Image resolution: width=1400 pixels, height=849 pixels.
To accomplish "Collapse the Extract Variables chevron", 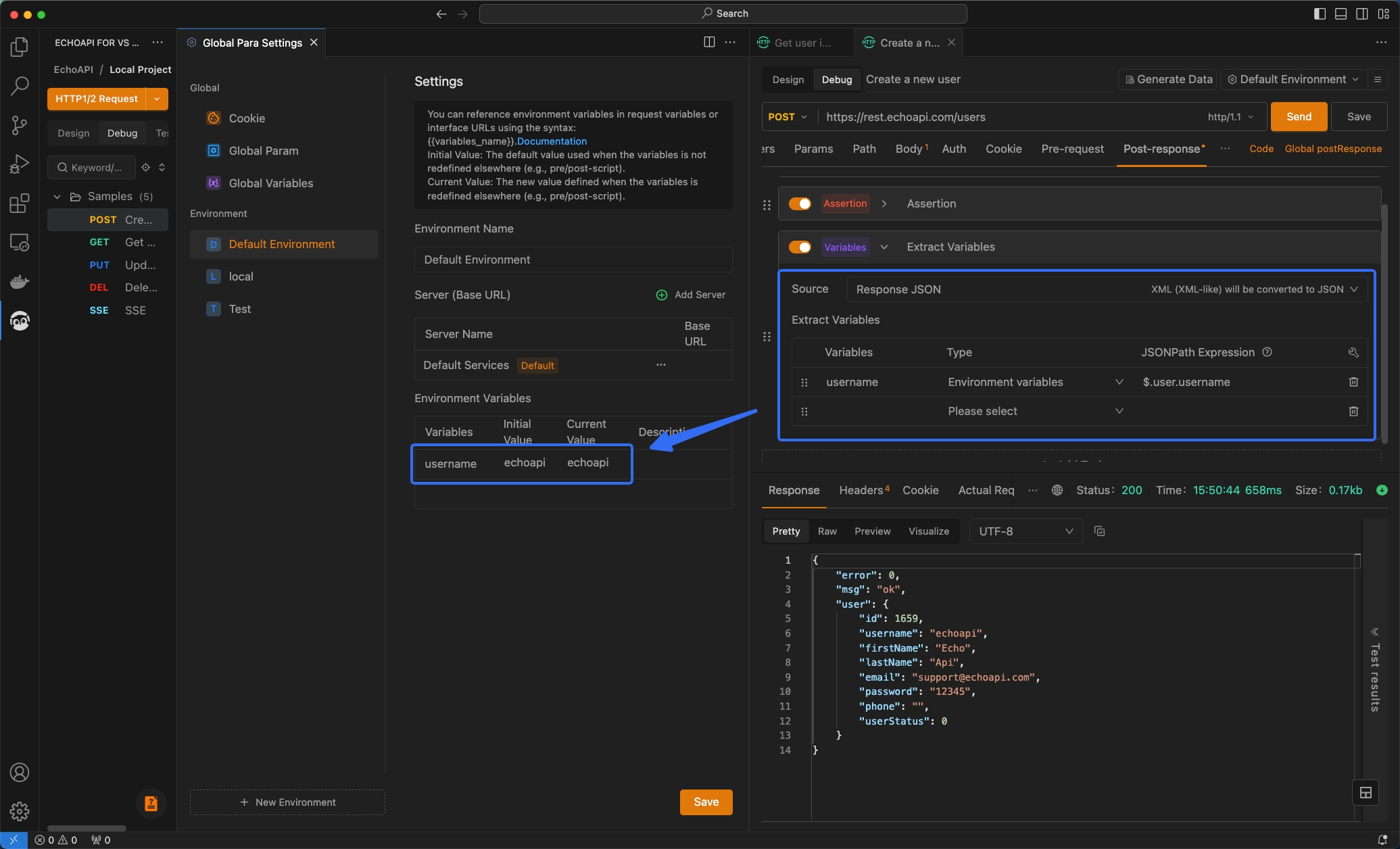I will [884, 247].
